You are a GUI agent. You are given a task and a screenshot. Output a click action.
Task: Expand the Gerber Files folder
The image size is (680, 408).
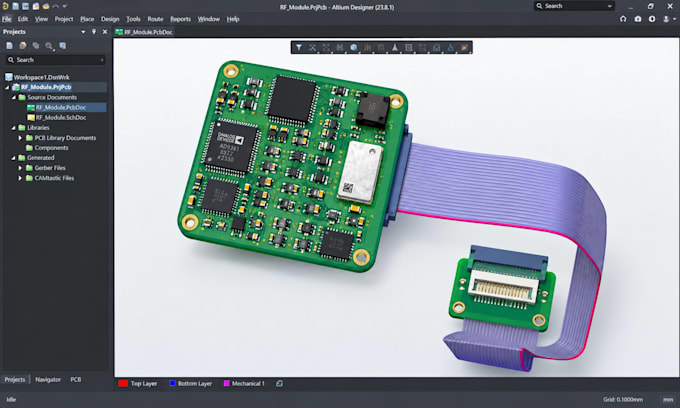pyautogui.click(x=20, y=168)
